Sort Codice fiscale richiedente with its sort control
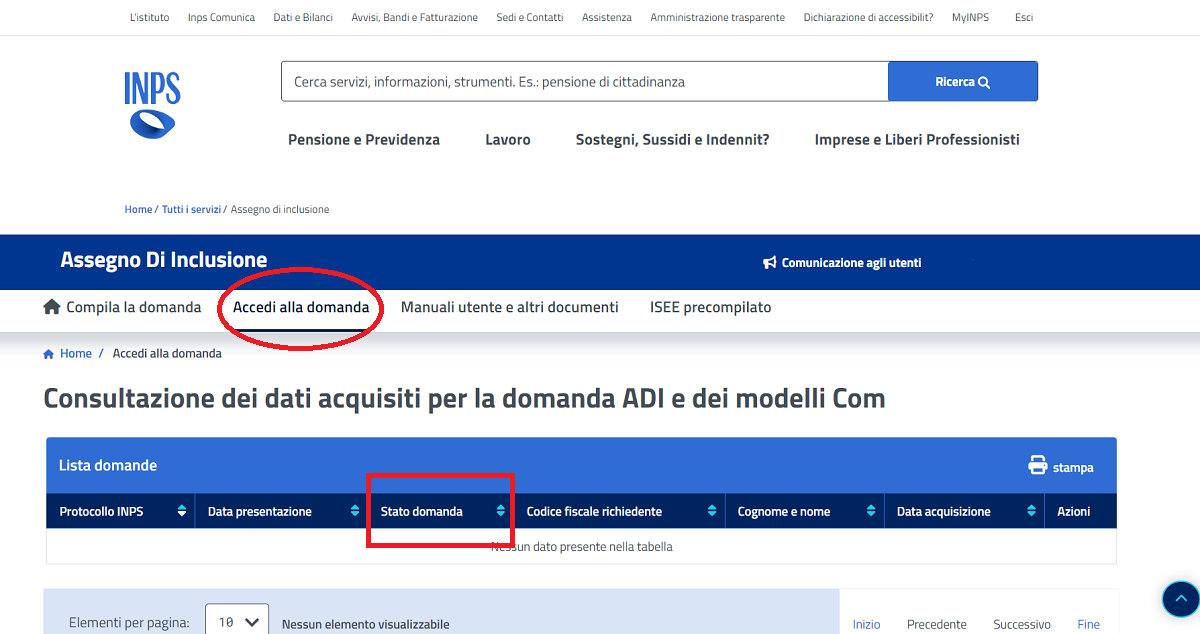This screenshot has width=1200, height=634. pyautogui.click(x=713, y=510)
